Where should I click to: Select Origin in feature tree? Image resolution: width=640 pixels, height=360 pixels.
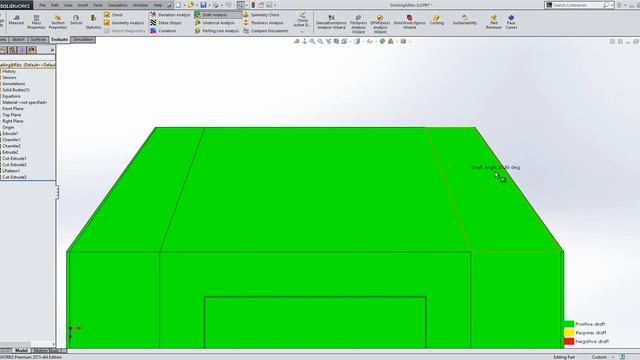[8, 127]
